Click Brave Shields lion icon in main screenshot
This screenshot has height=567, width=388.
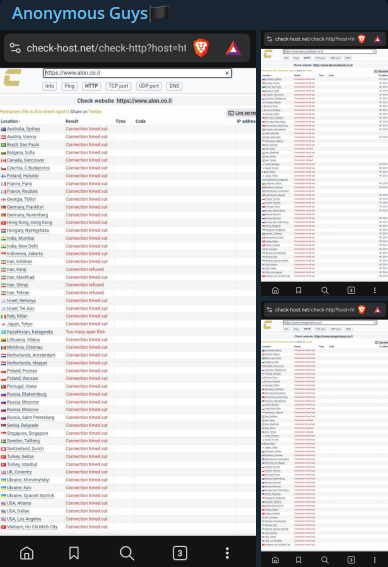point(201,48)
